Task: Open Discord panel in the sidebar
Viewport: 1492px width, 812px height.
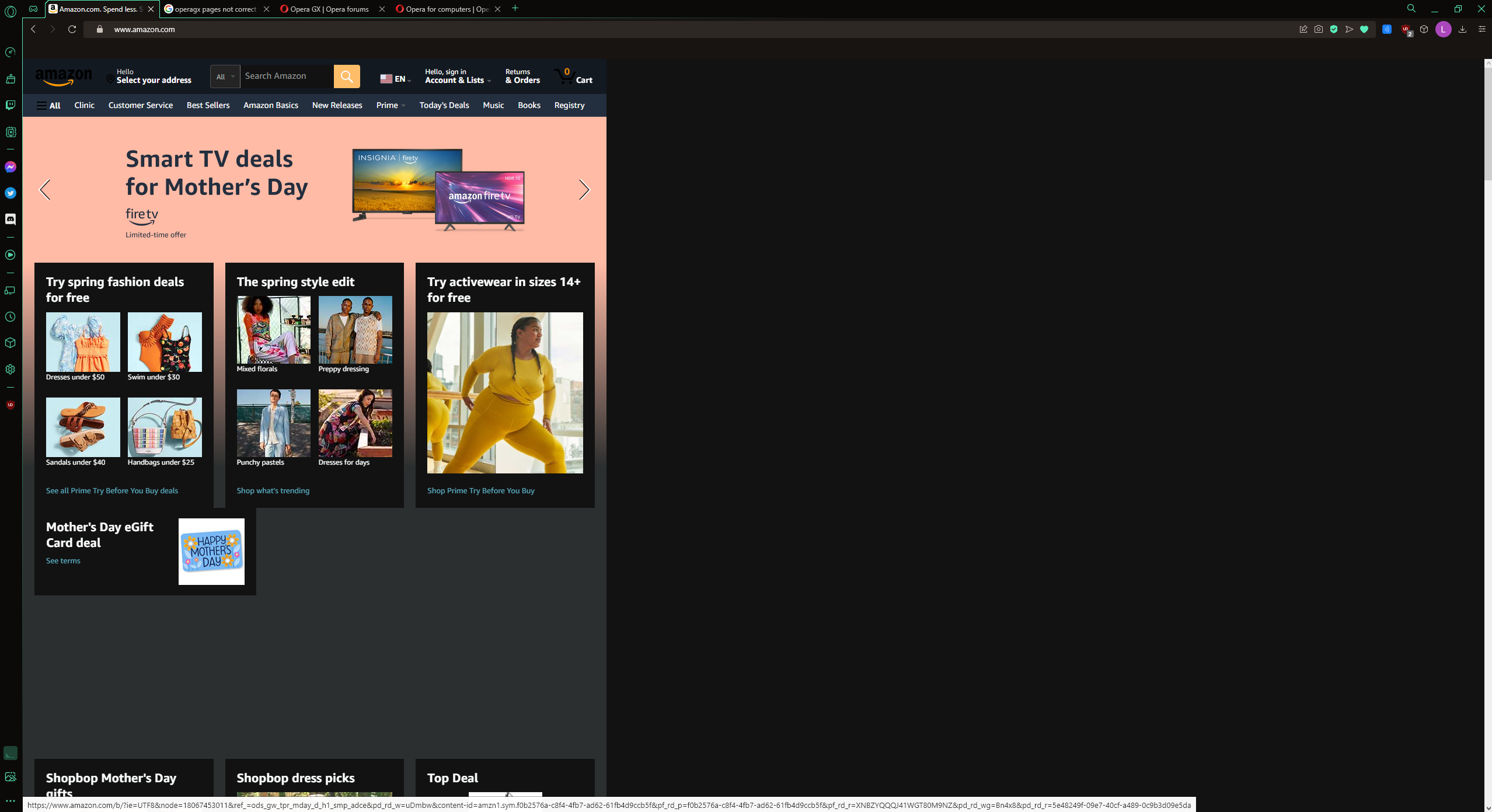Action: coord(11,219)
